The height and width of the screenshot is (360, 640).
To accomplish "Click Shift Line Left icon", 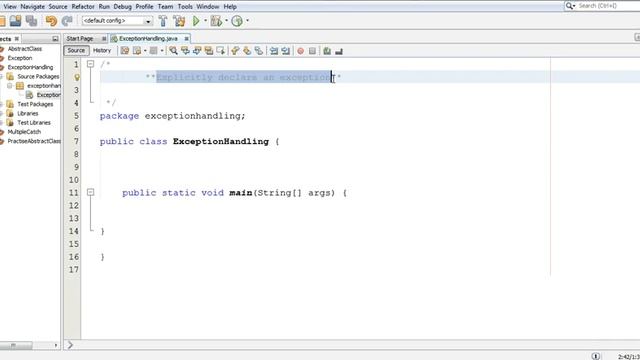I will 273,51.
